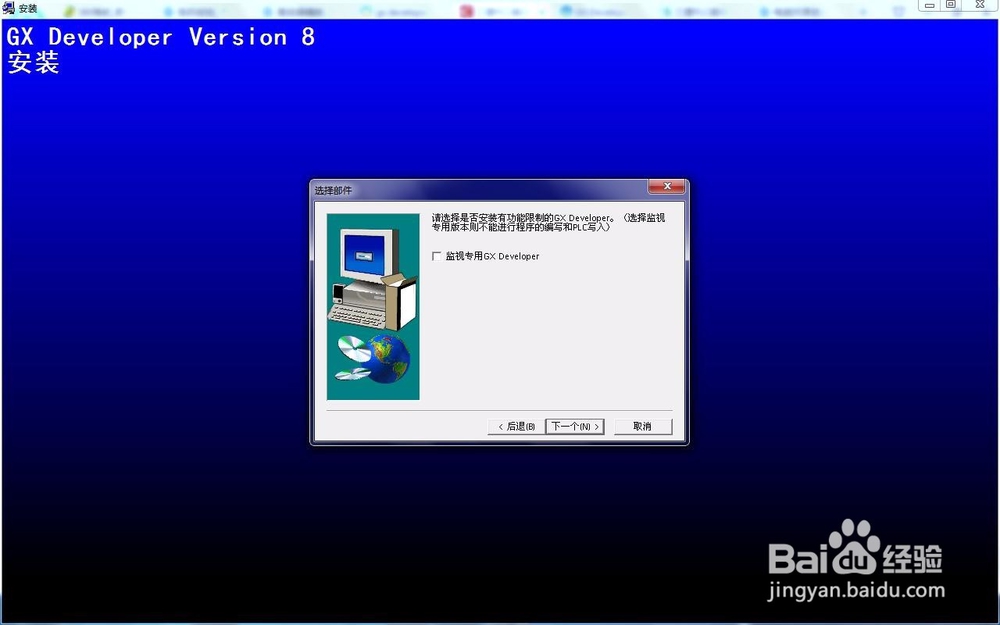Close the 安装 installer window
Viewport: 1000px width, 625px height.
[x=980, y=5]
